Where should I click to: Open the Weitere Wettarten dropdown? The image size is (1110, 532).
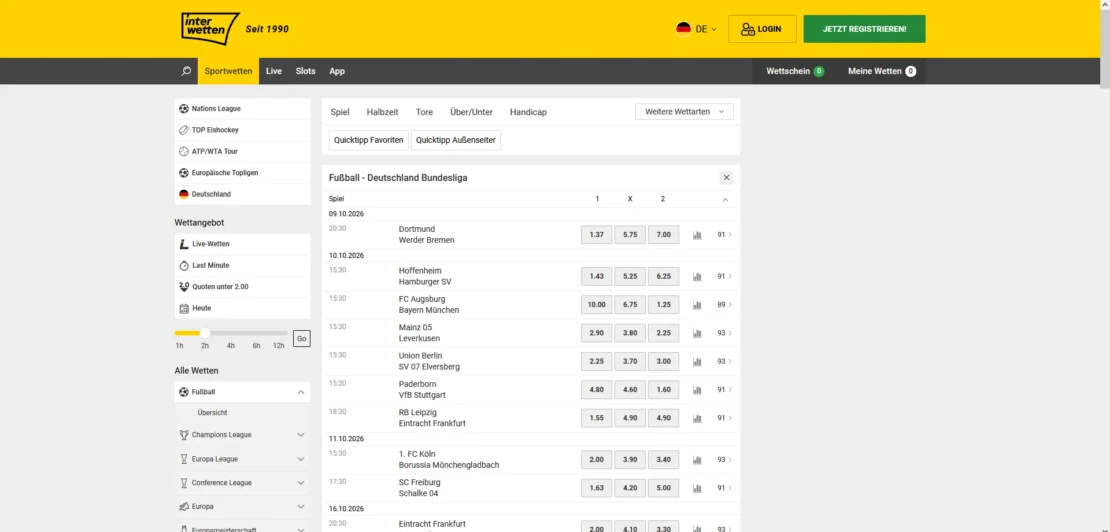click(x=685, y=112)
